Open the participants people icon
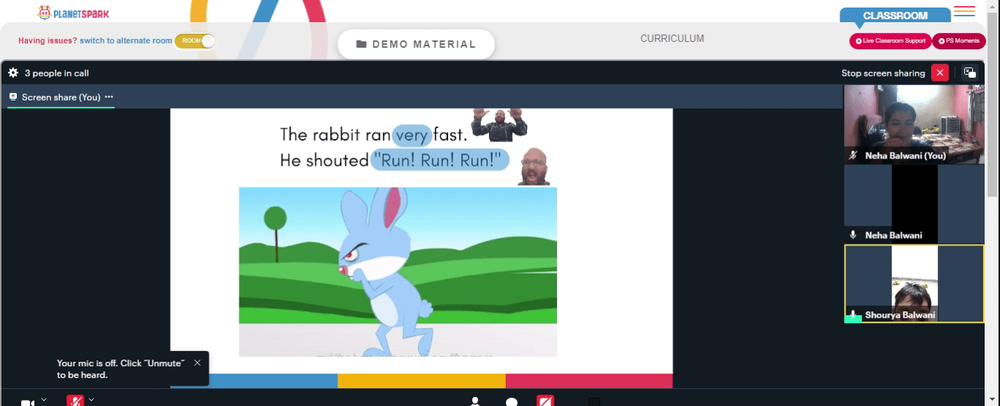Image resolution: width=1000 pixels, height=406 pixels. (x=475, y=402)
